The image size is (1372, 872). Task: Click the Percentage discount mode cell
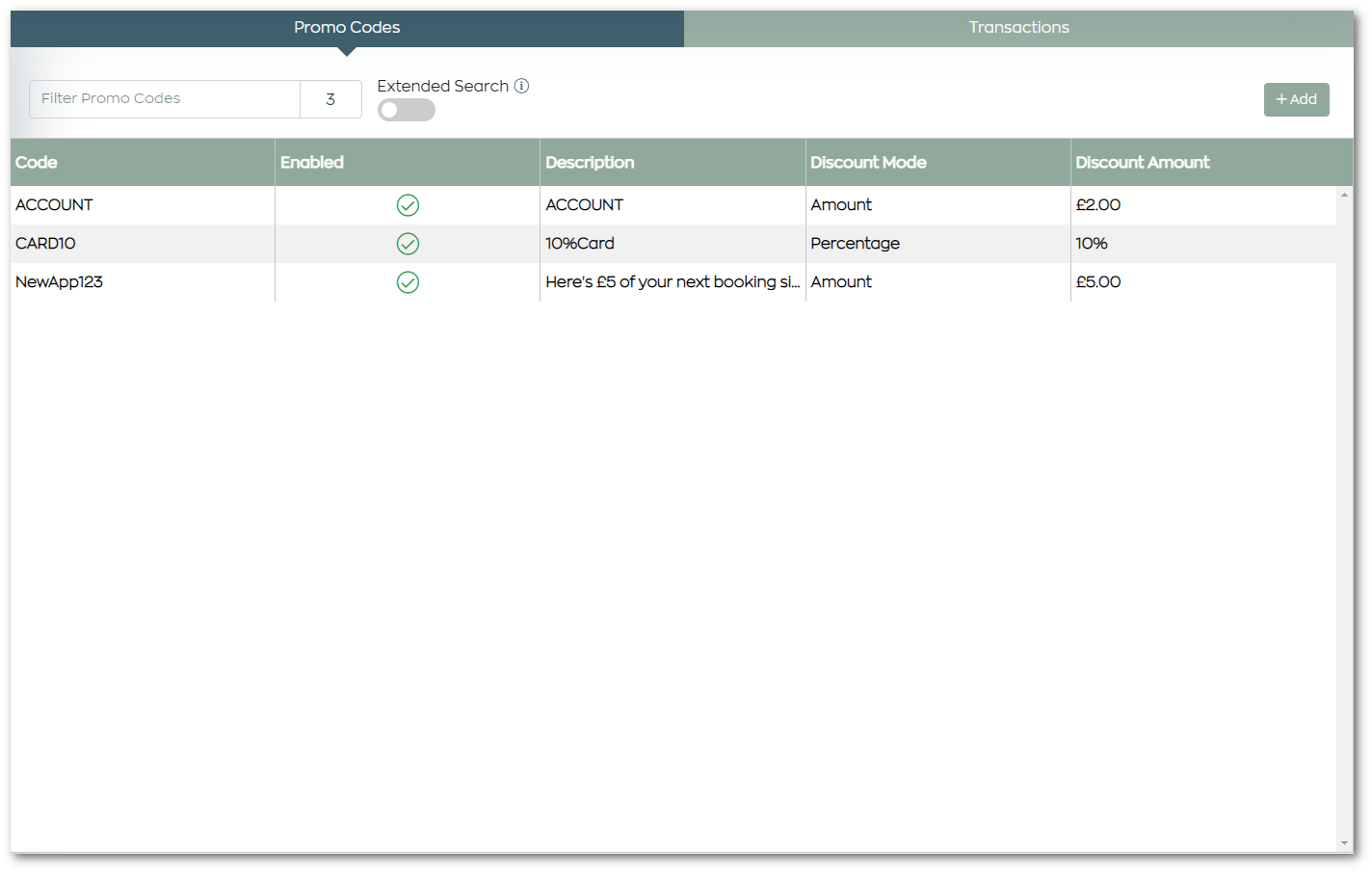click(x=937, y=244)
